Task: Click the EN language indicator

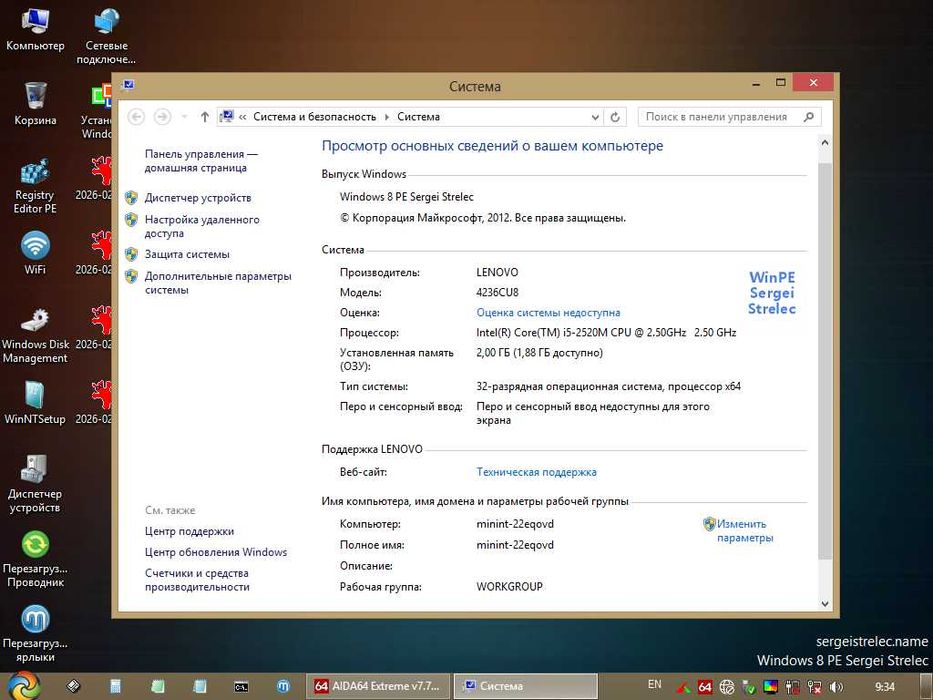Action: (655, 685)
